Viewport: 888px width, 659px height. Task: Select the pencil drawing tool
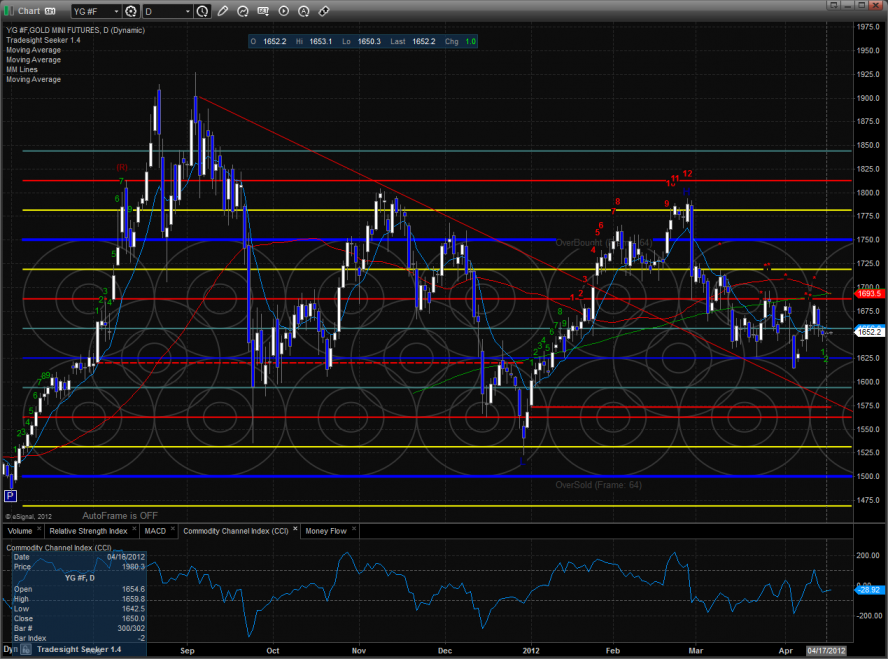click(x=225, y=12)
